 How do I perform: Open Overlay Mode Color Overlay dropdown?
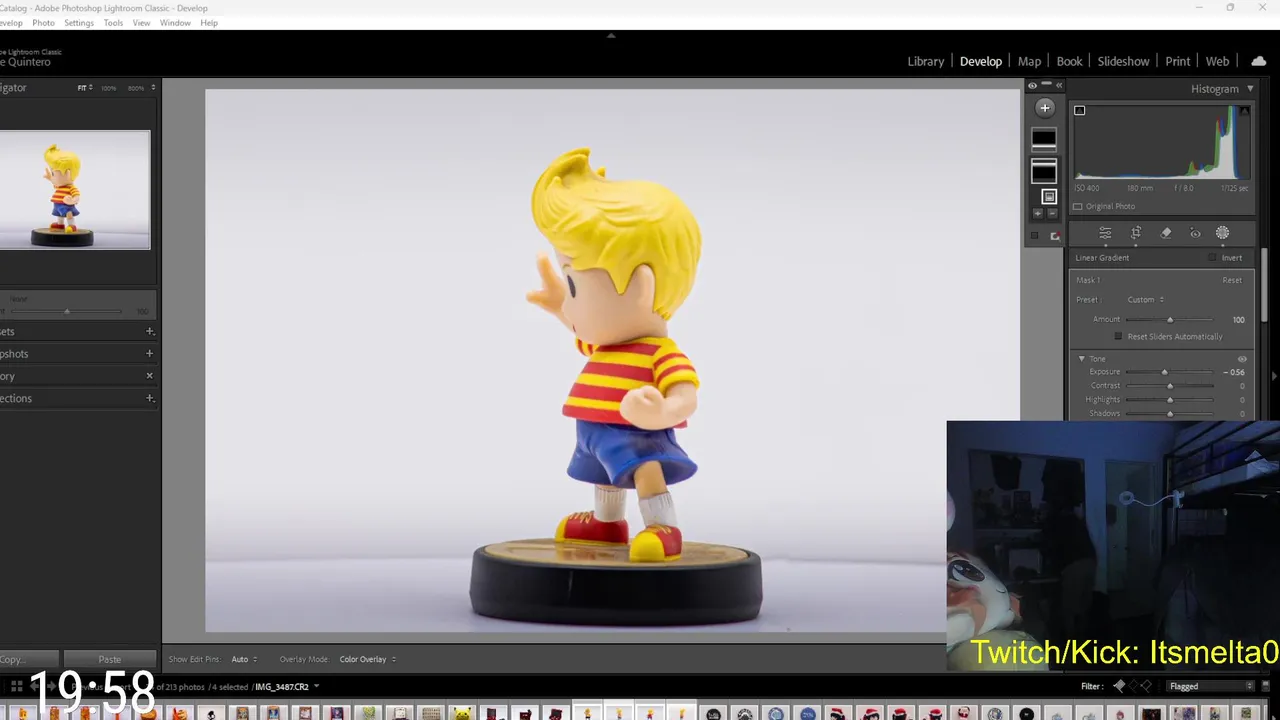[367, 659]
